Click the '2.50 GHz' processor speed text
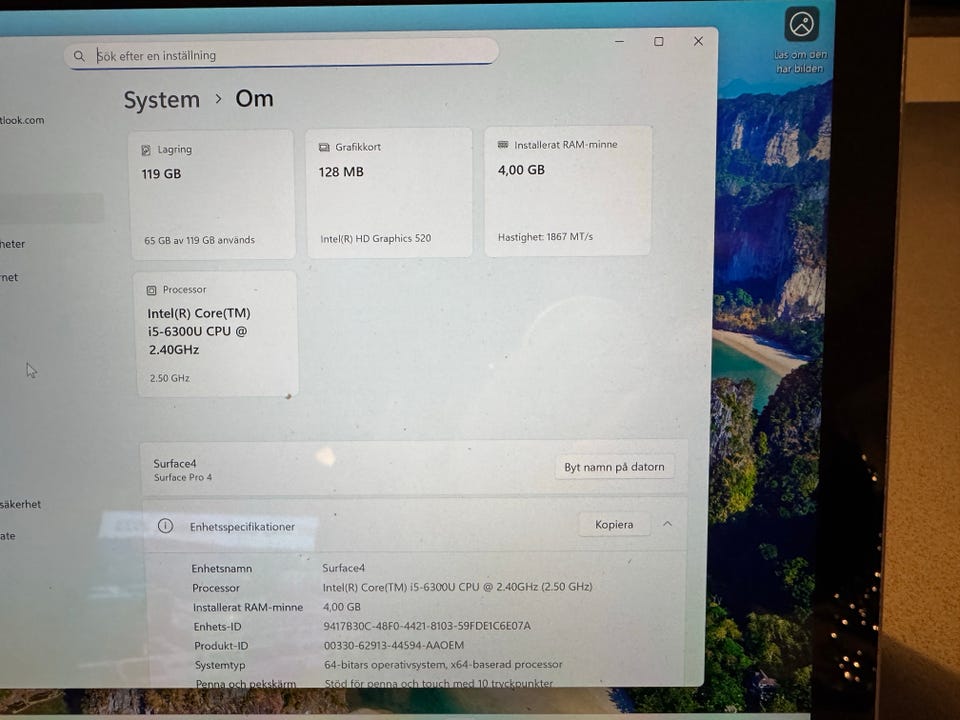 pos(170,378)
